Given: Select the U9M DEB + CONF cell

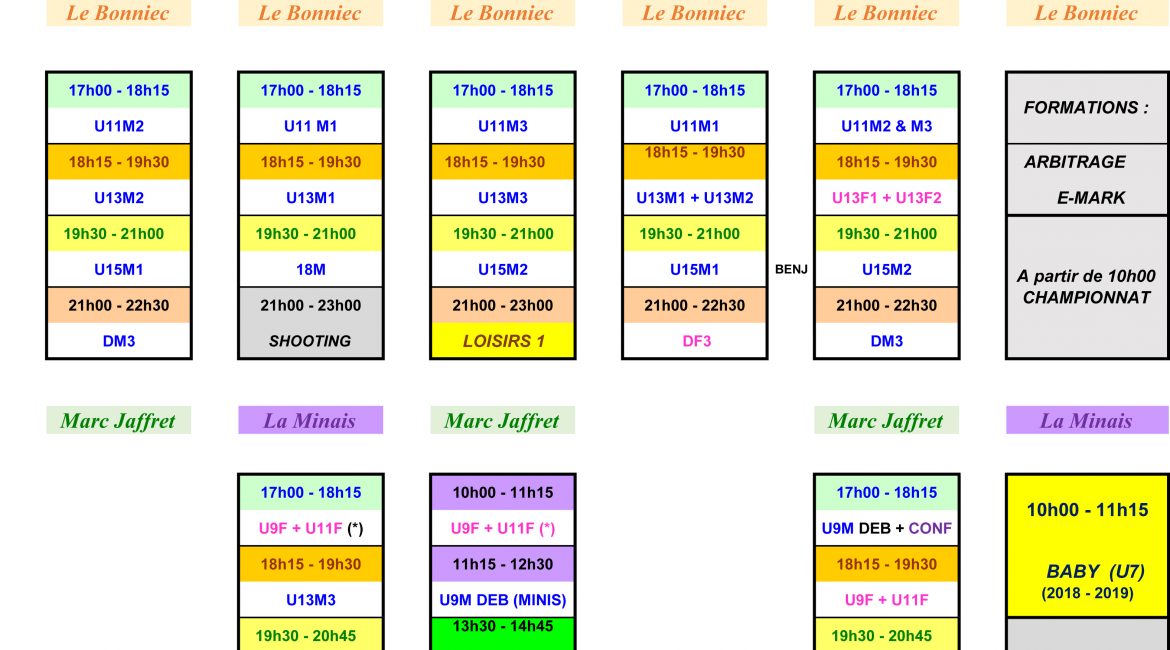Looking at the screenshot, I should click(x=887, y=528).
